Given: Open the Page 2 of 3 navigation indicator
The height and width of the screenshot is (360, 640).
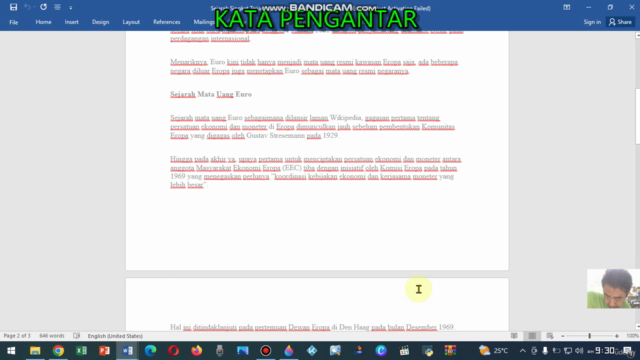Looking at the screenshot, I should (17, 336).
